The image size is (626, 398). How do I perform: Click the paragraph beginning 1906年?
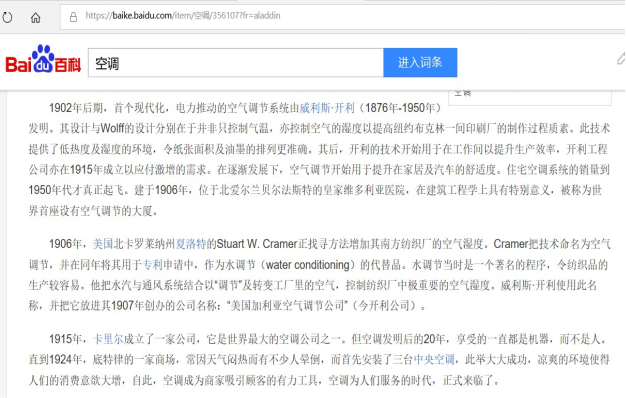(x=319, y=275)
